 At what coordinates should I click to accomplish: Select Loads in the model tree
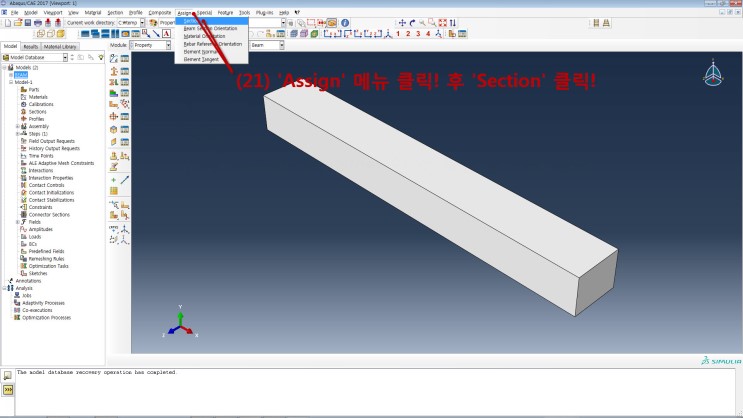(x=35, y=236)
